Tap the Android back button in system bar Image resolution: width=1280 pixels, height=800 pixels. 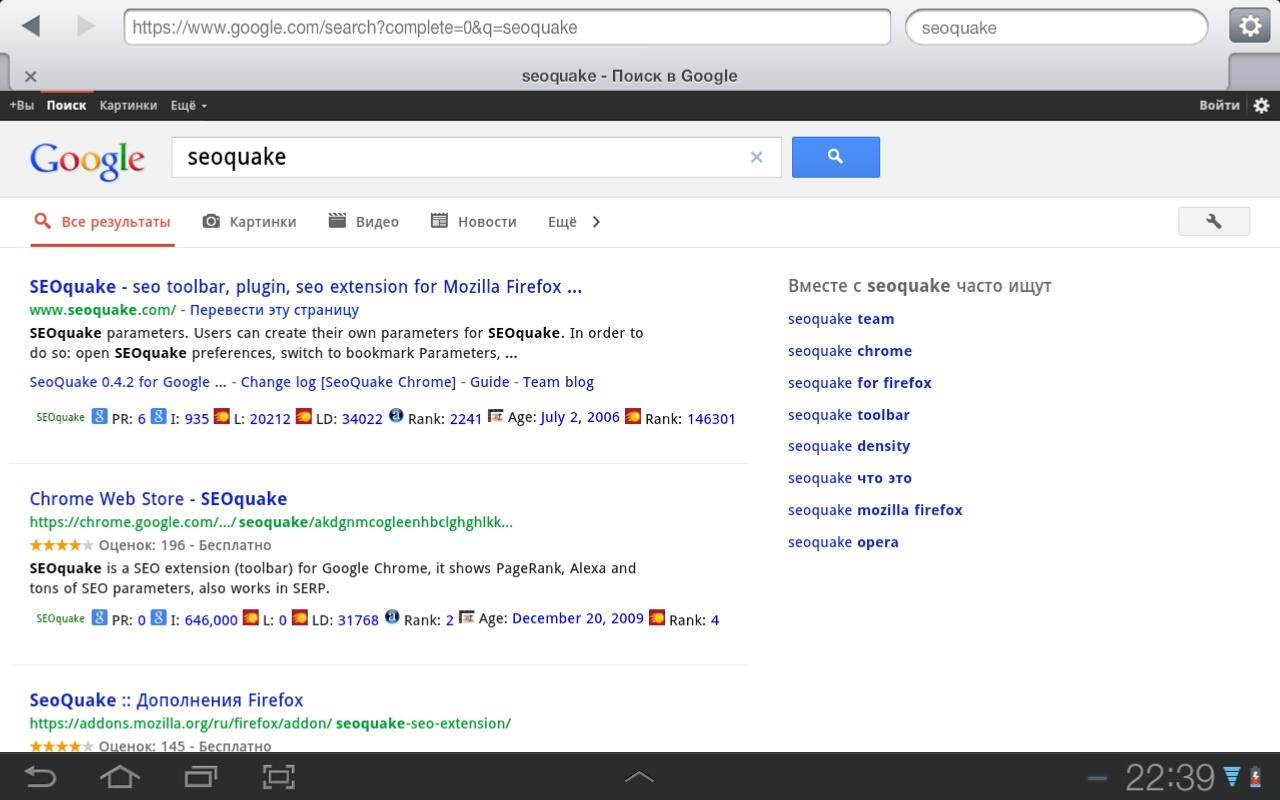click(x=40, y=776)
